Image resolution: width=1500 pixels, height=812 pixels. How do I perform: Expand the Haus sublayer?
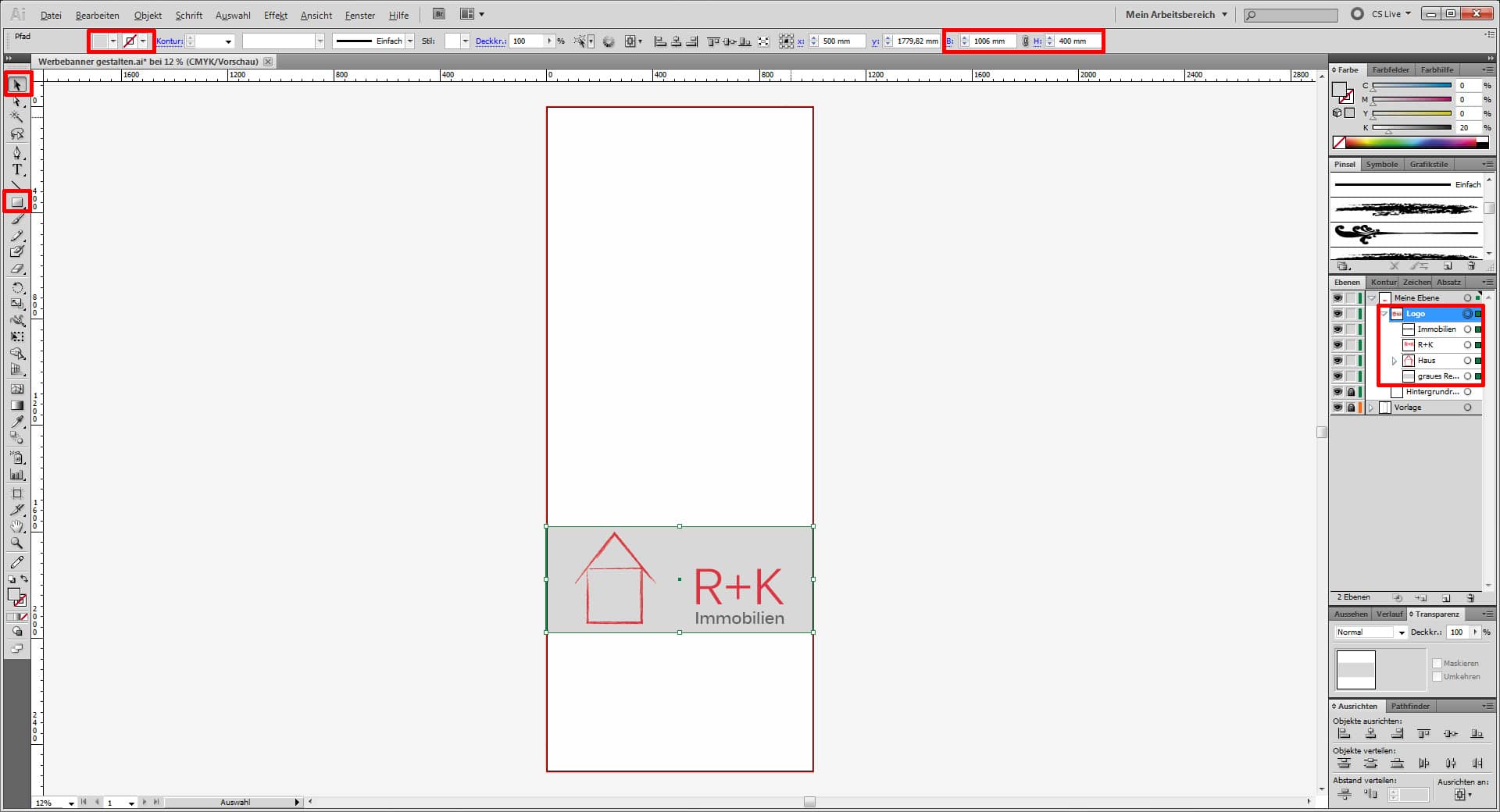point(1395,361)
